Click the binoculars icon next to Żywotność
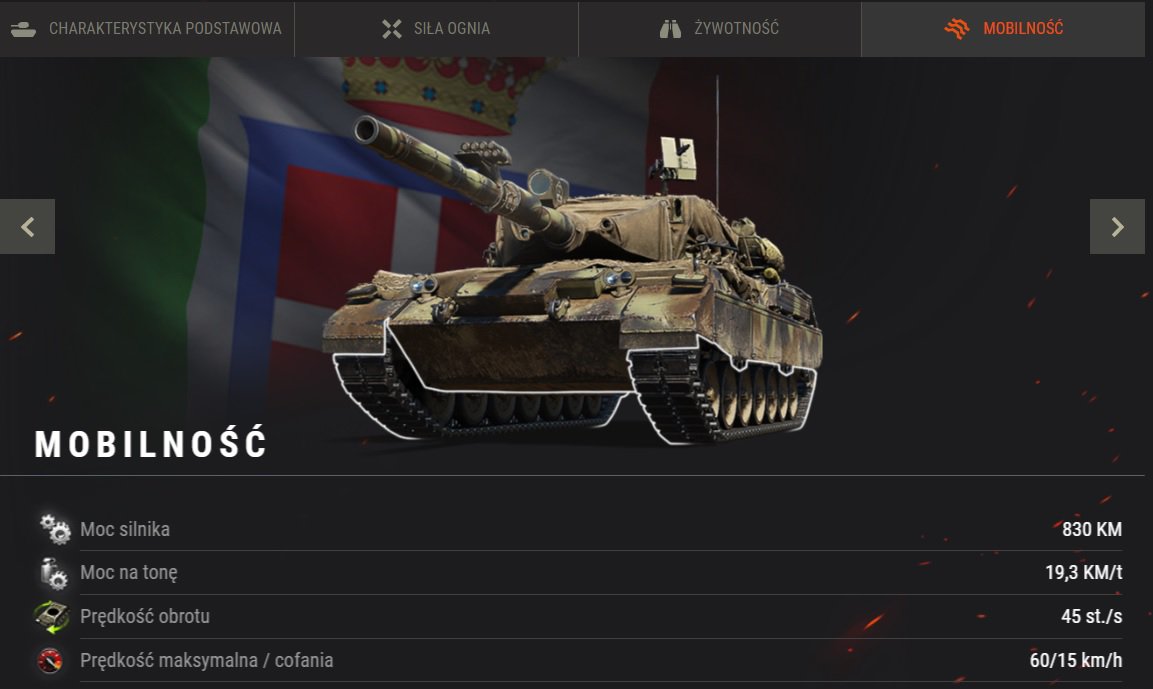The image size is (1153, 689). coord(670,29)
